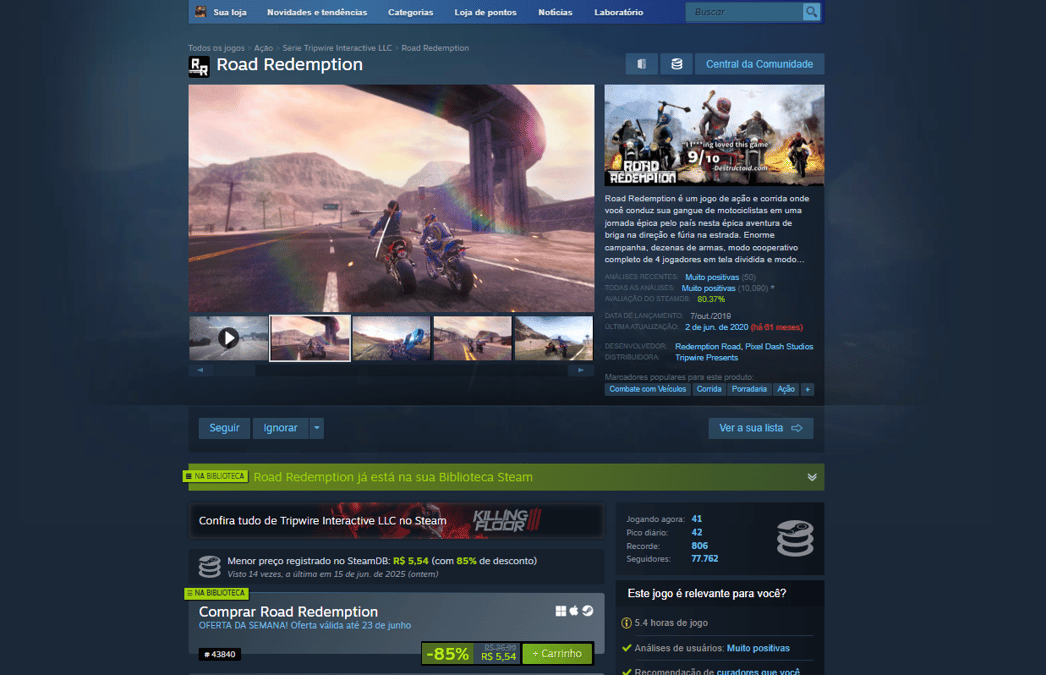Screen dimensions: 1046x675
Task: Click the Seguidores value 77.762
Action: point(704,559)
